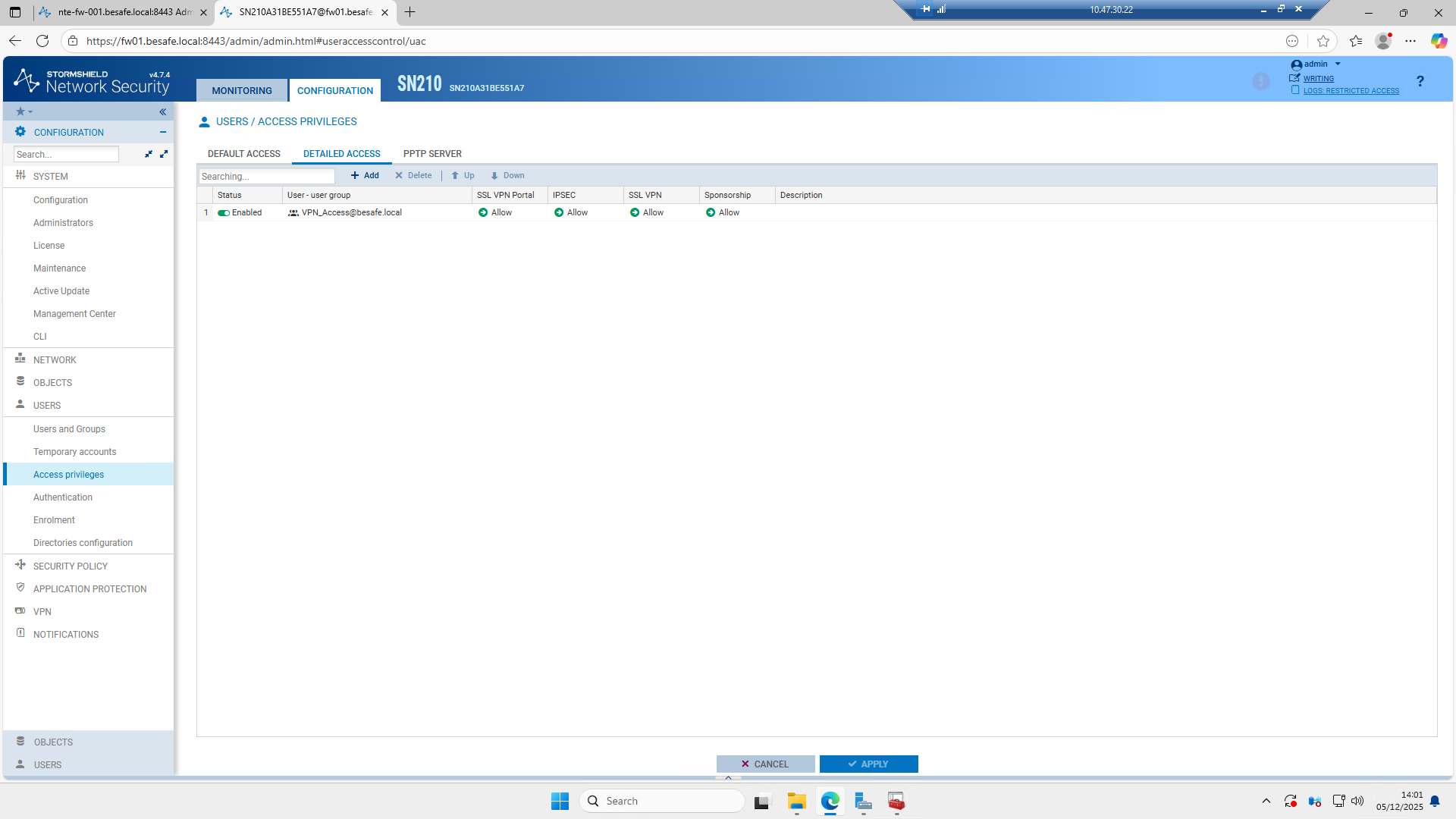Click the favorites star icon in sidebar

coord(20,111)
